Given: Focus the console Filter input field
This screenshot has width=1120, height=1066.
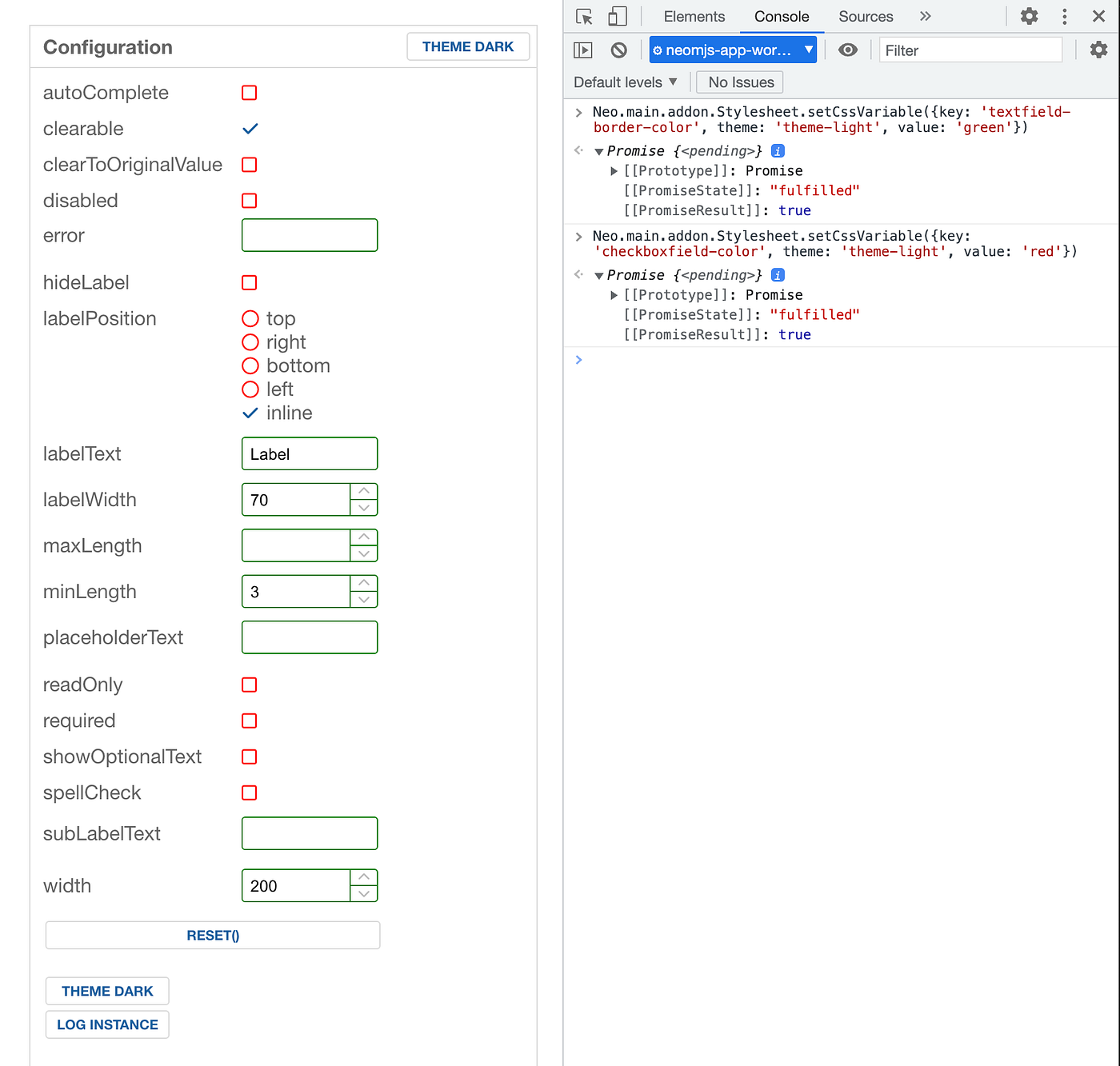Looking at the screenshot, I should (x=970, y=50).
